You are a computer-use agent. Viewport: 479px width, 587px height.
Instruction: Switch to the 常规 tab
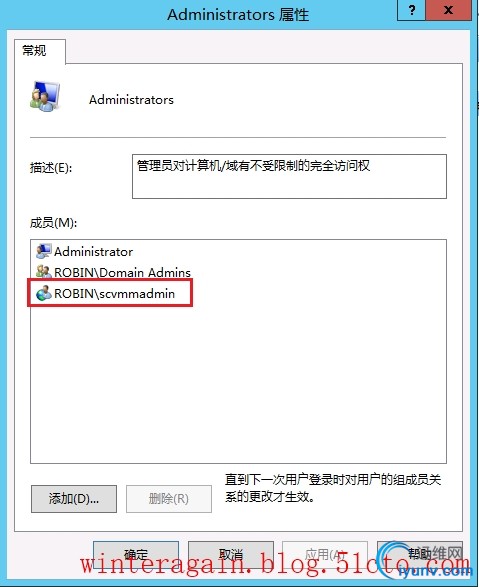click(34, 51)
